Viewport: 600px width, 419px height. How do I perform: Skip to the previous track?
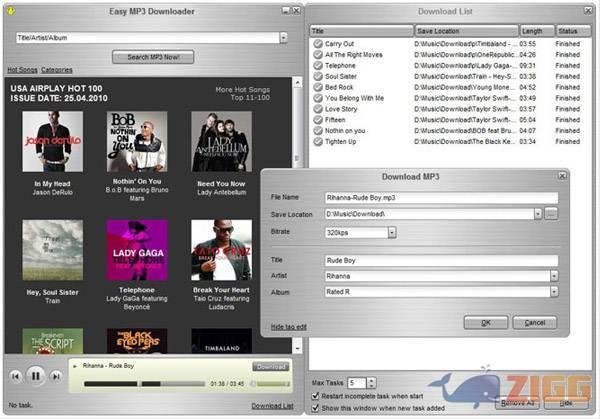click(x=16, y=375)
